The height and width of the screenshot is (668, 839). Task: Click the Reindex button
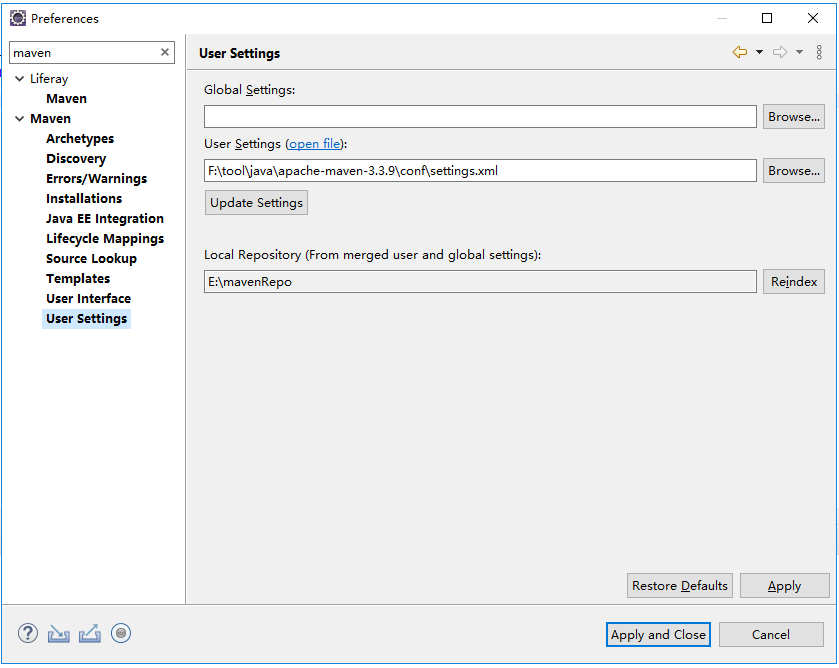pos(794,282)
